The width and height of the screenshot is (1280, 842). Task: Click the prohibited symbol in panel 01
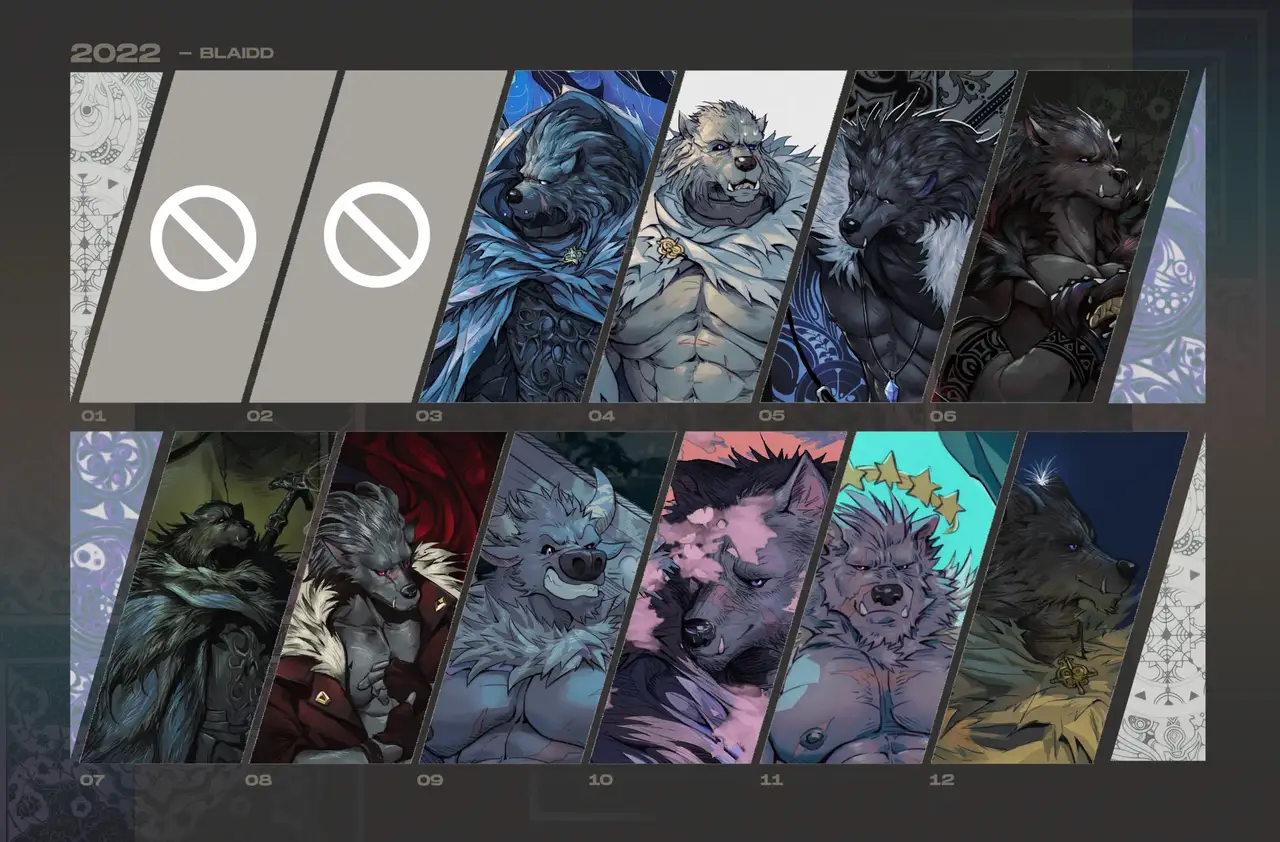pyautogui.click(x=203, y=237)
